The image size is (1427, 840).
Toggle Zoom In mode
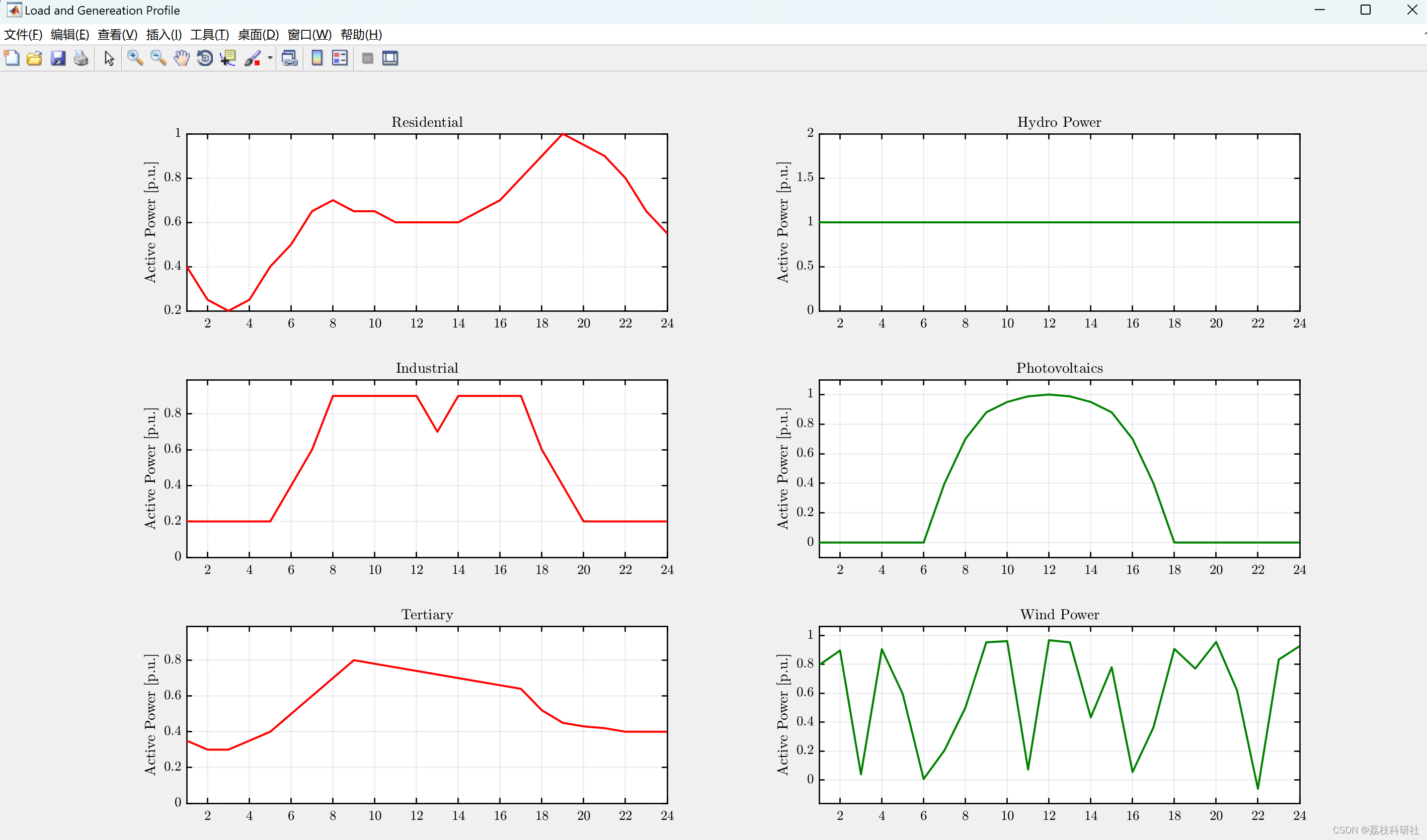click(135, 58)
